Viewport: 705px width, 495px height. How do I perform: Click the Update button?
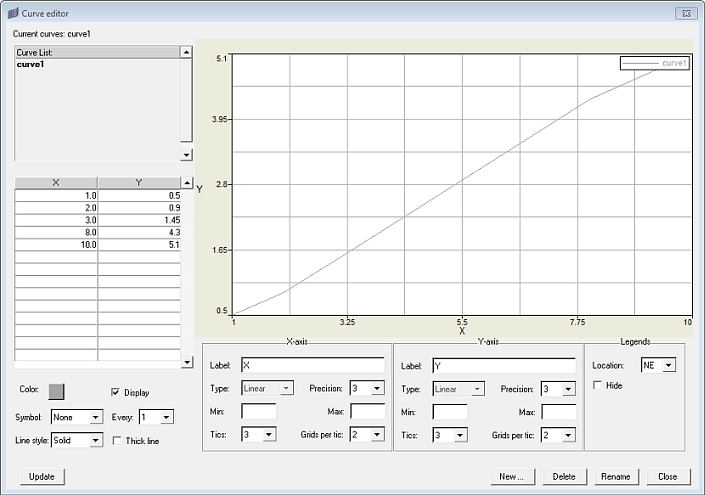point(43,477)
